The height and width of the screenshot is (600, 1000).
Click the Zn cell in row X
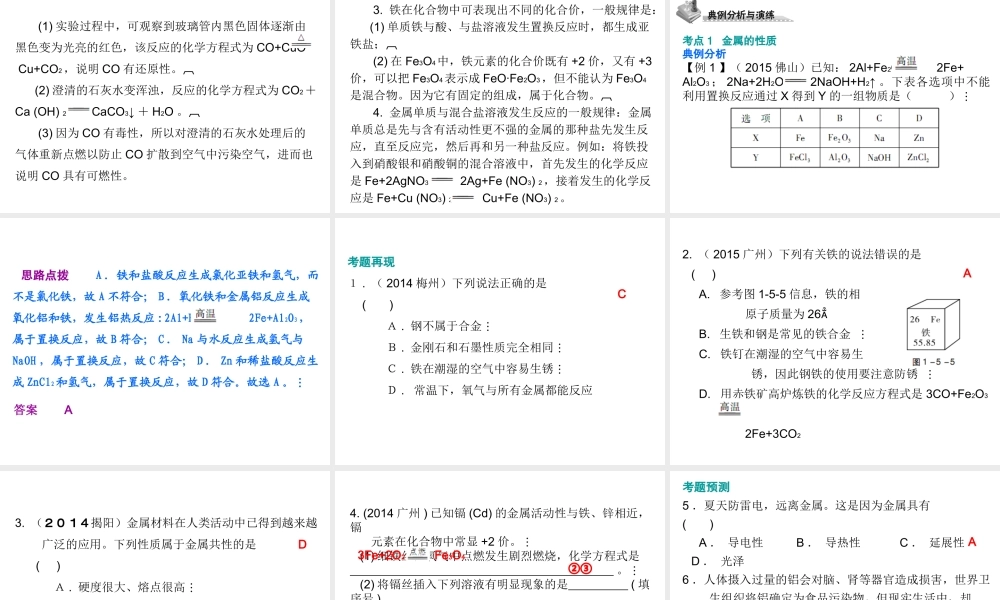tap(918, 138)
